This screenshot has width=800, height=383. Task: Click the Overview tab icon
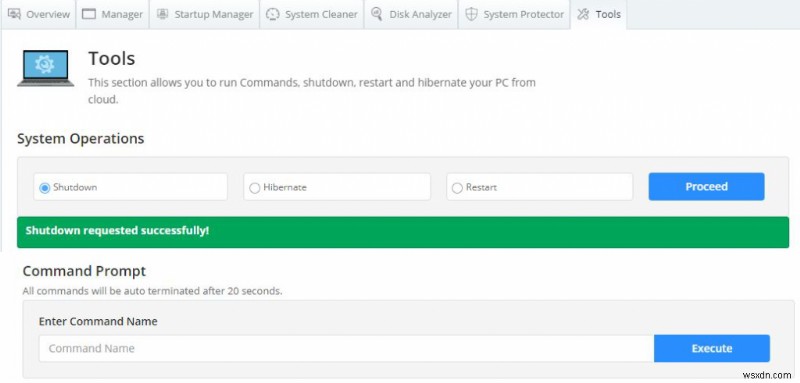coord(14,14)
